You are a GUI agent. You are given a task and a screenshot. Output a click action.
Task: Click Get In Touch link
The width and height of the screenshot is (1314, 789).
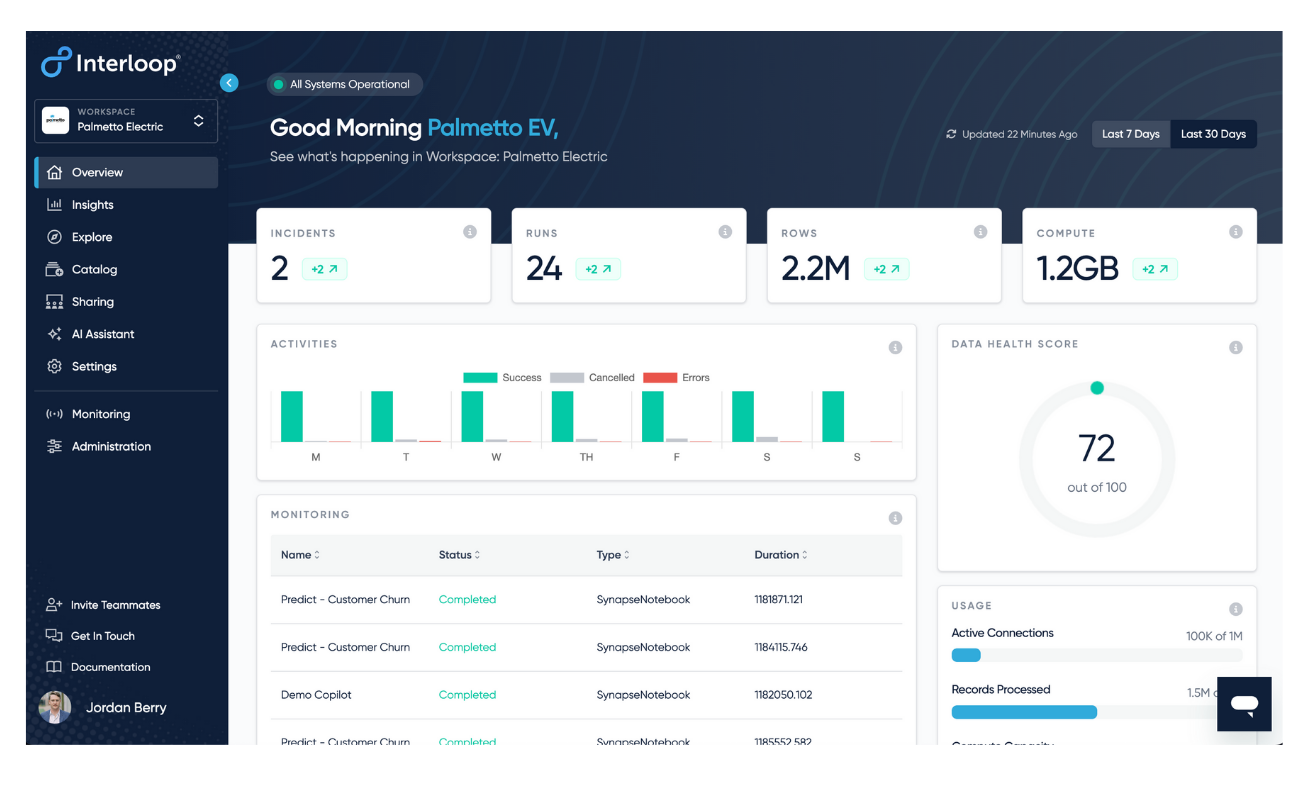pos(102,636)
